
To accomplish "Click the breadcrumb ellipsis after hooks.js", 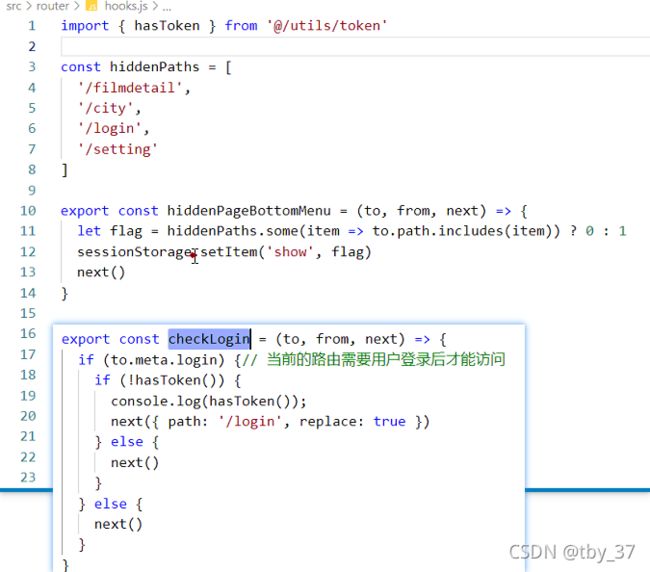I will [167, 7].
